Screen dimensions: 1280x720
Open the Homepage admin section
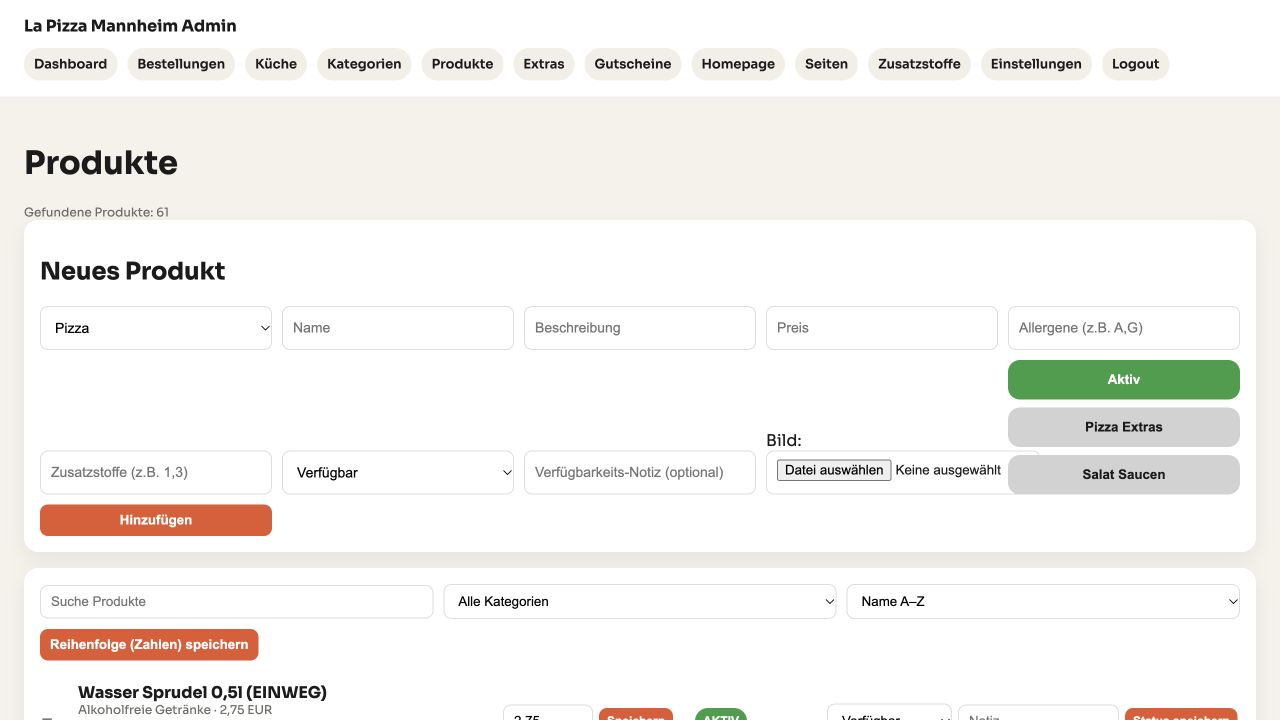pyautogui.click(x=738, y=64)
